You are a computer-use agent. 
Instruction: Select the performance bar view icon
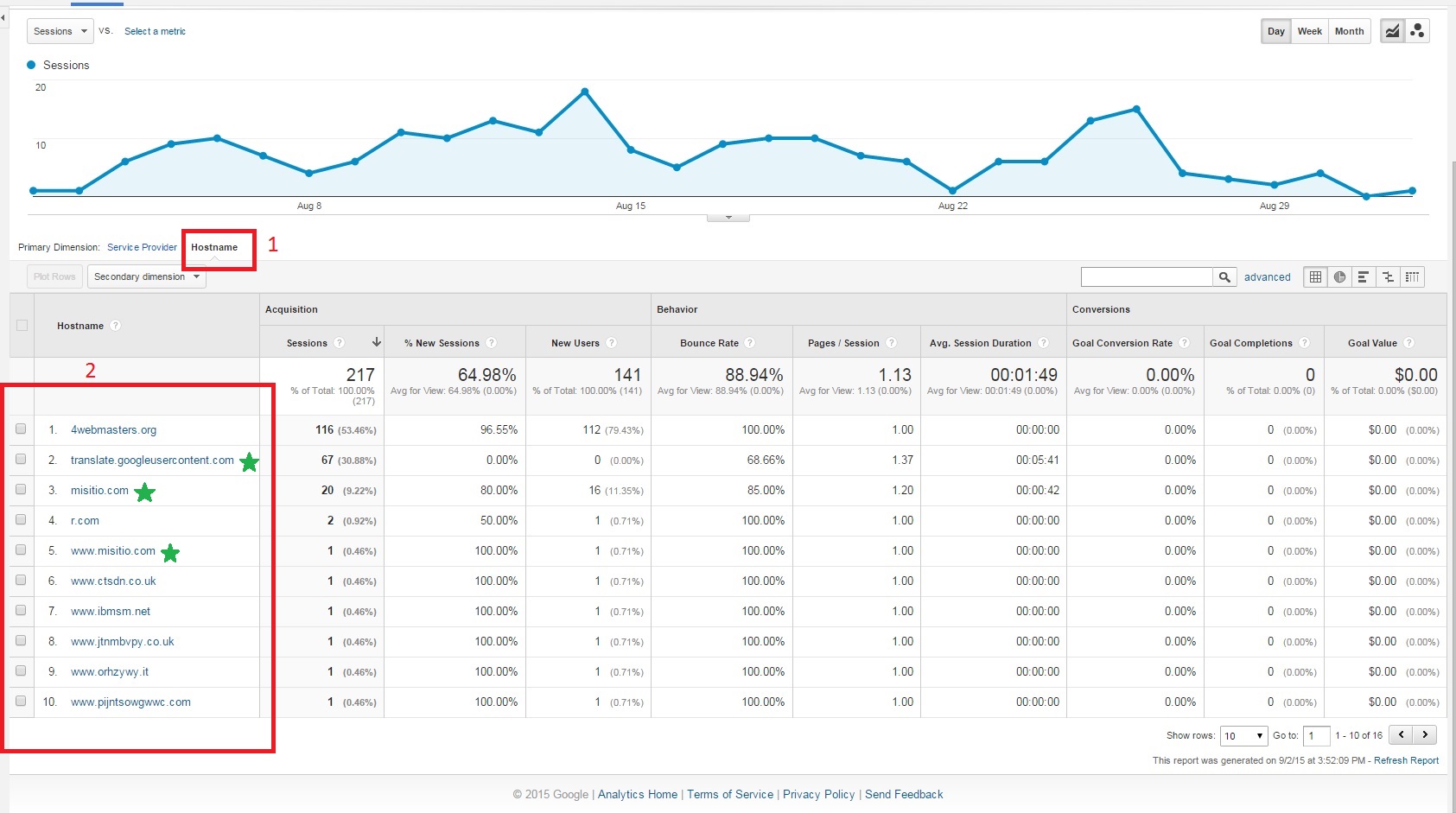1364,277
